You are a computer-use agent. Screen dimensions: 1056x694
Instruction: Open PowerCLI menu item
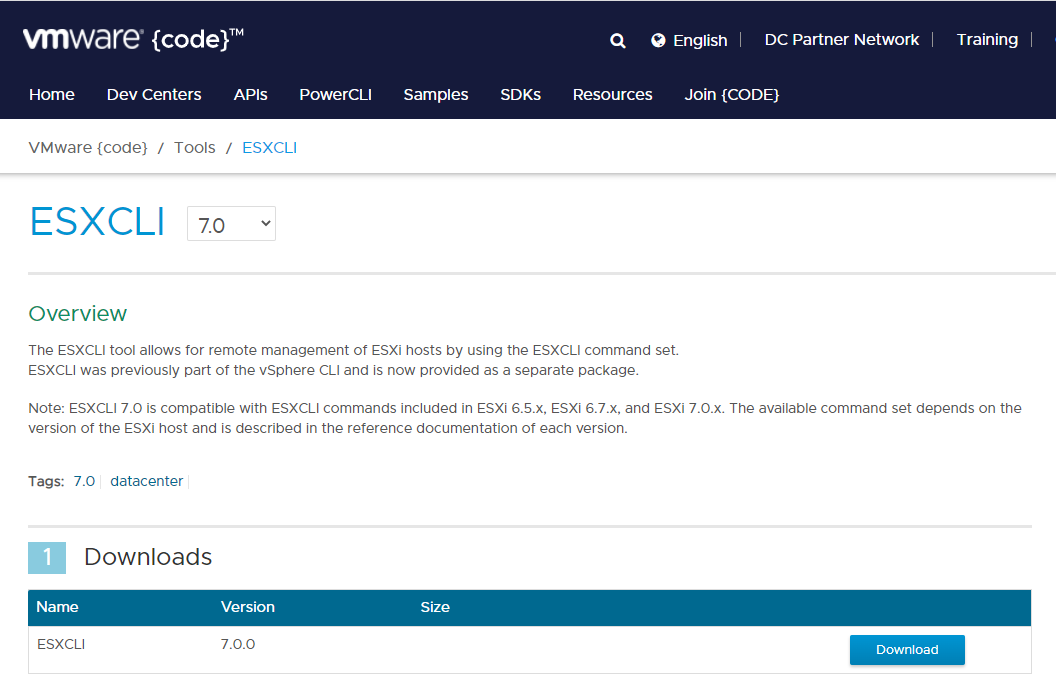point(335,94)
